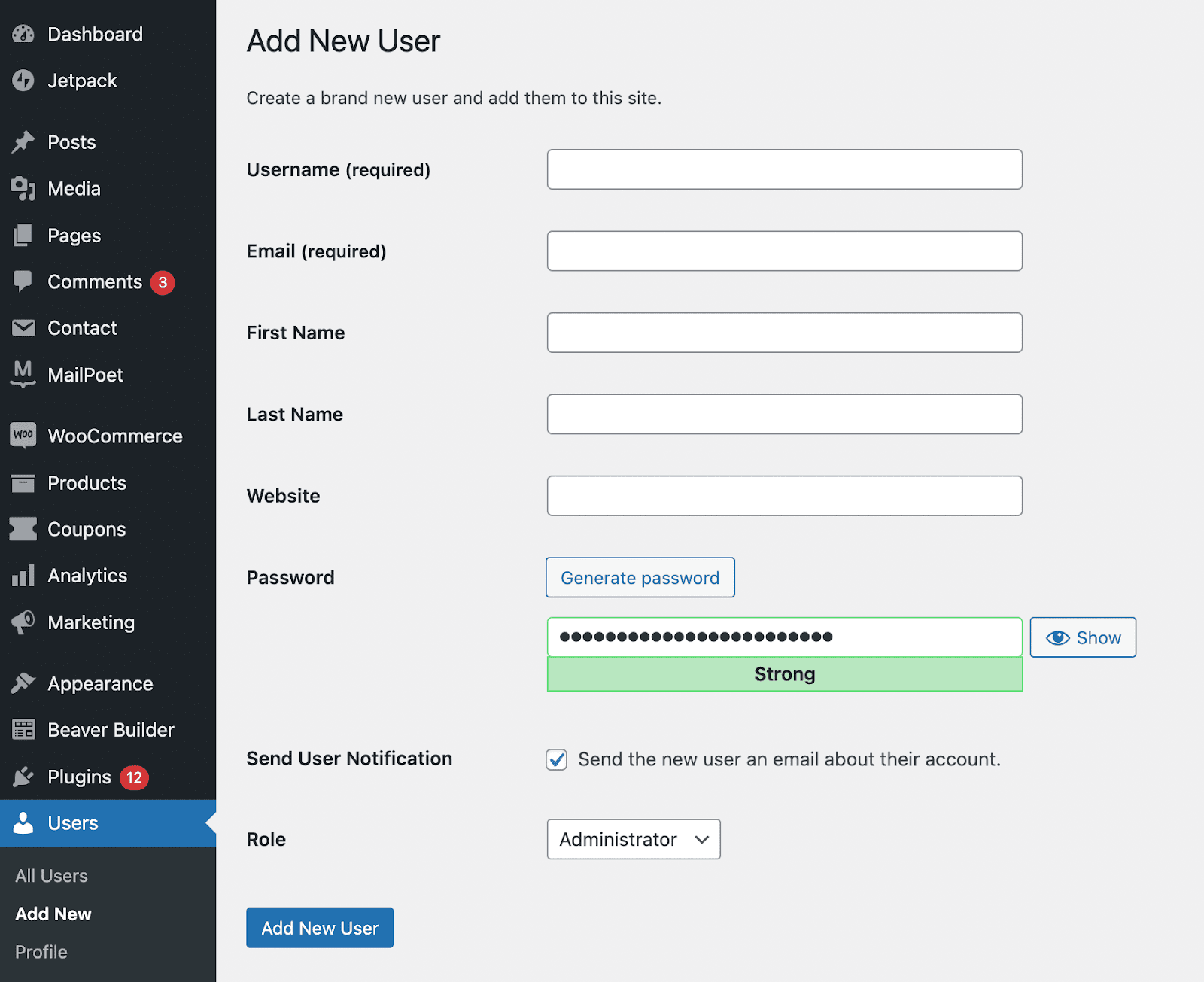Screen dimensions: 1204x982
Task: Click the Analytics chart icon
Action: pyautogui.click(x=23, y=575)
